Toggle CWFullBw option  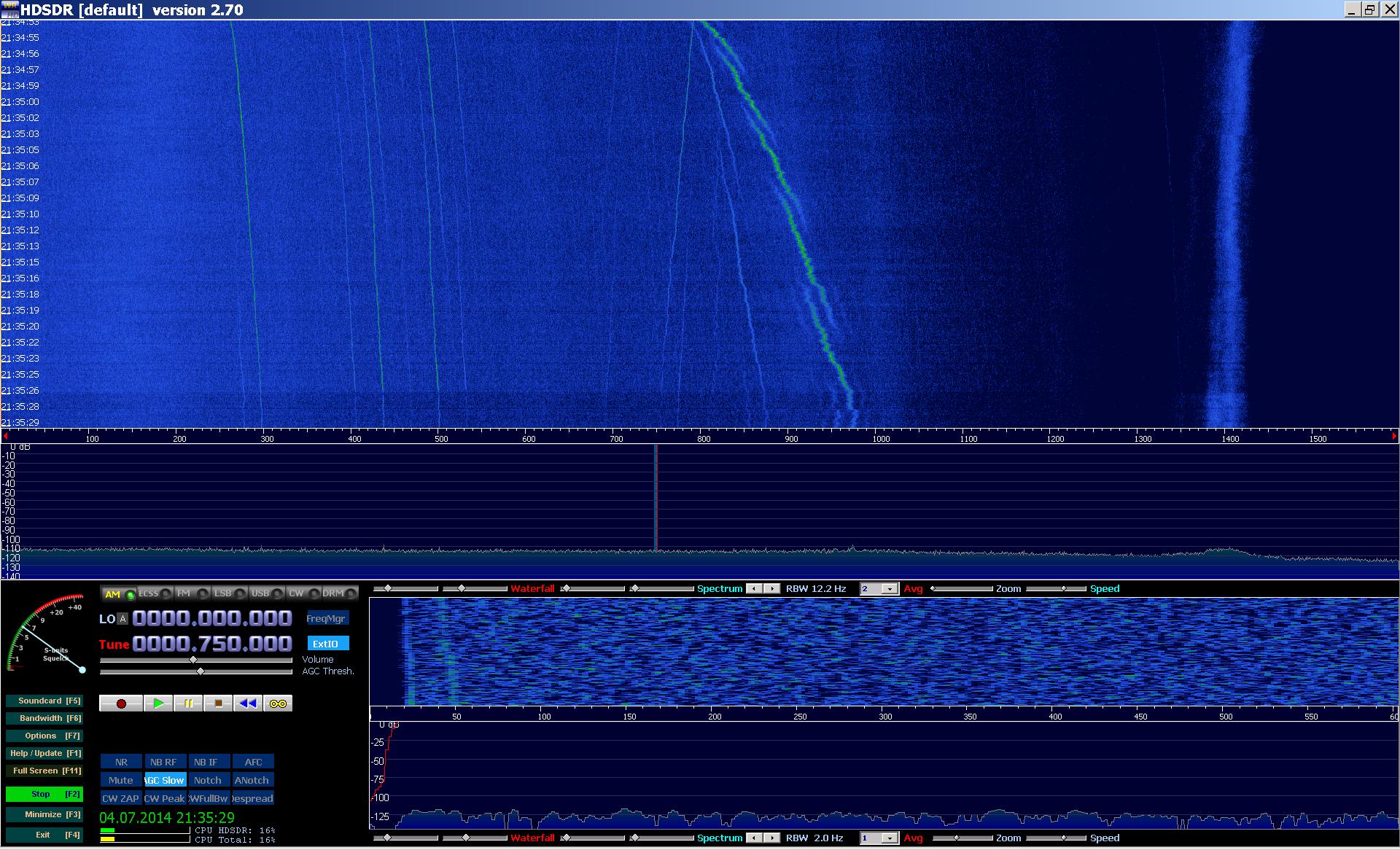(209, 798)
